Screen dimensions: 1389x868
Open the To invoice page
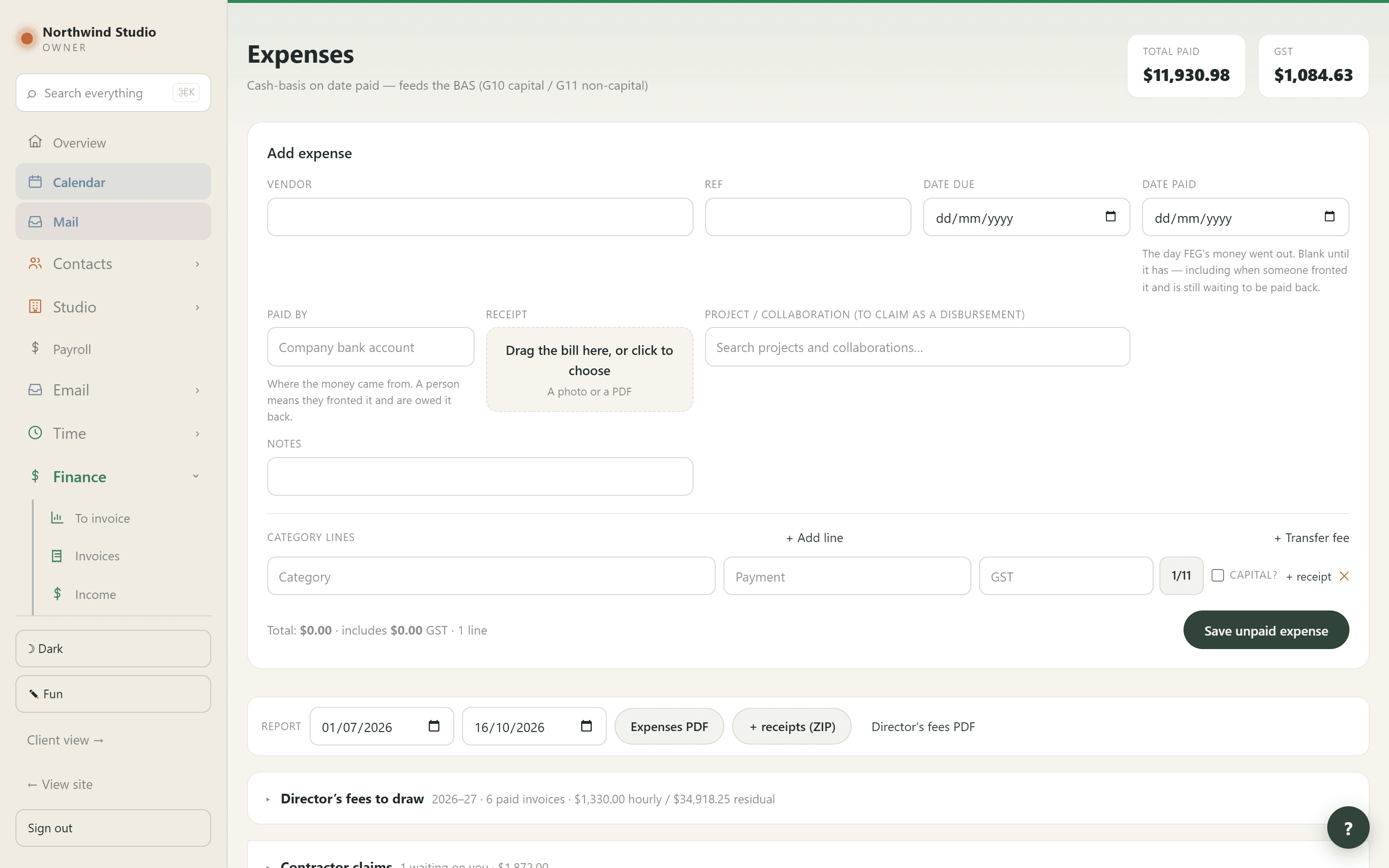tap(102, 518)
